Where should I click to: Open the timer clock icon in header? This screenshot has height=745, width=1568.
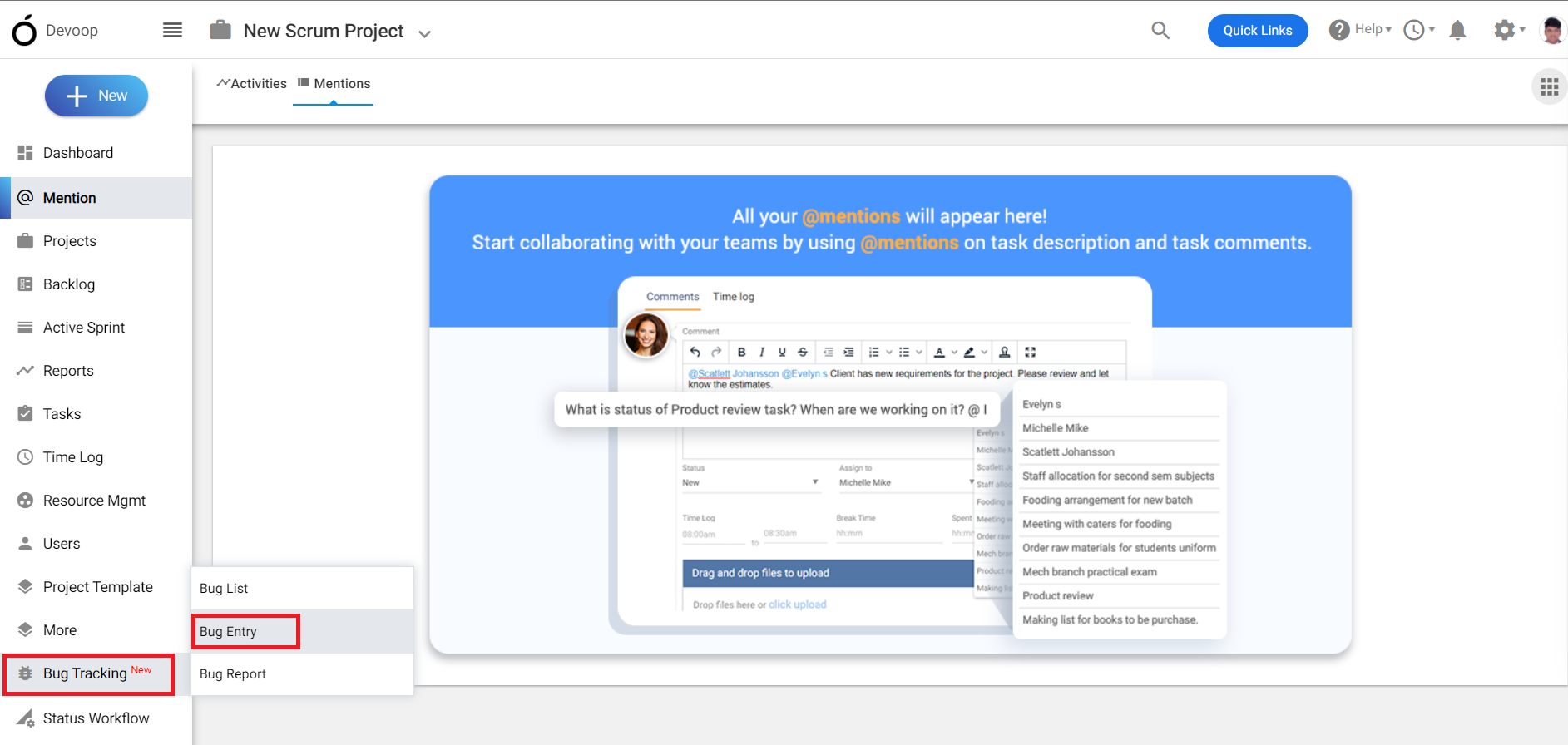1413,30
